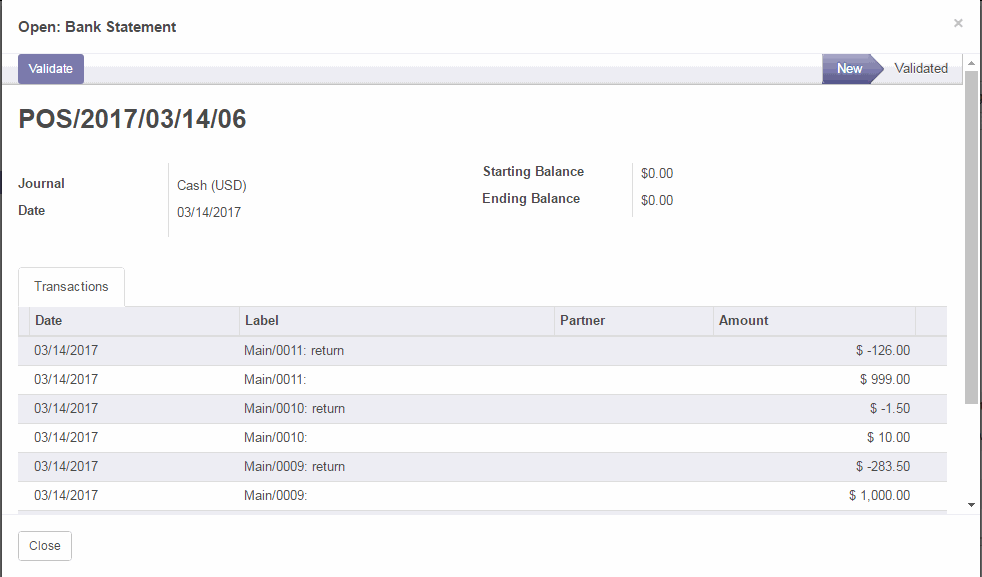Sort by the Date column header
982x577 pixels.
coord(49,321)
